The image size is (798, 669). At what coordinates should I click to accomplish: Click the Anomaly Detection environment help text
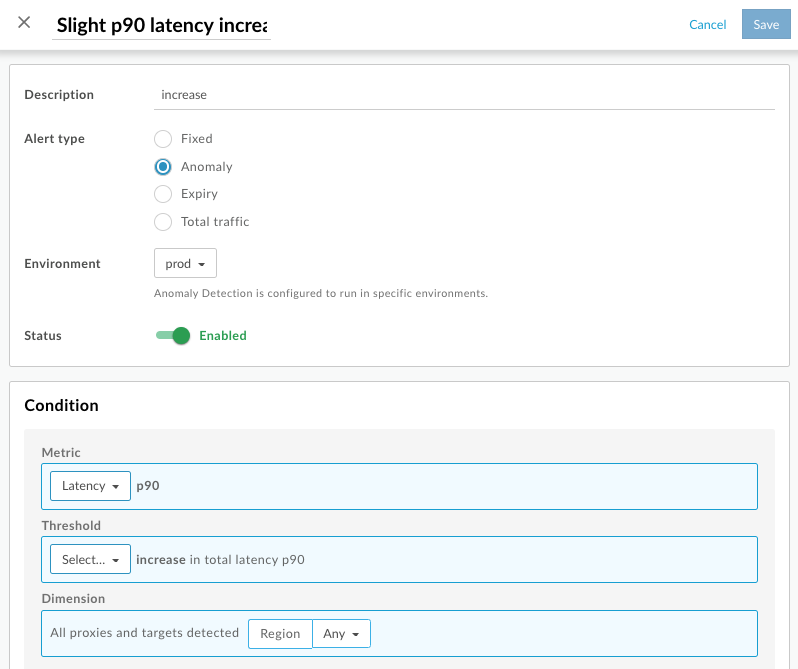pyautogui.click(x=320, y=294)
